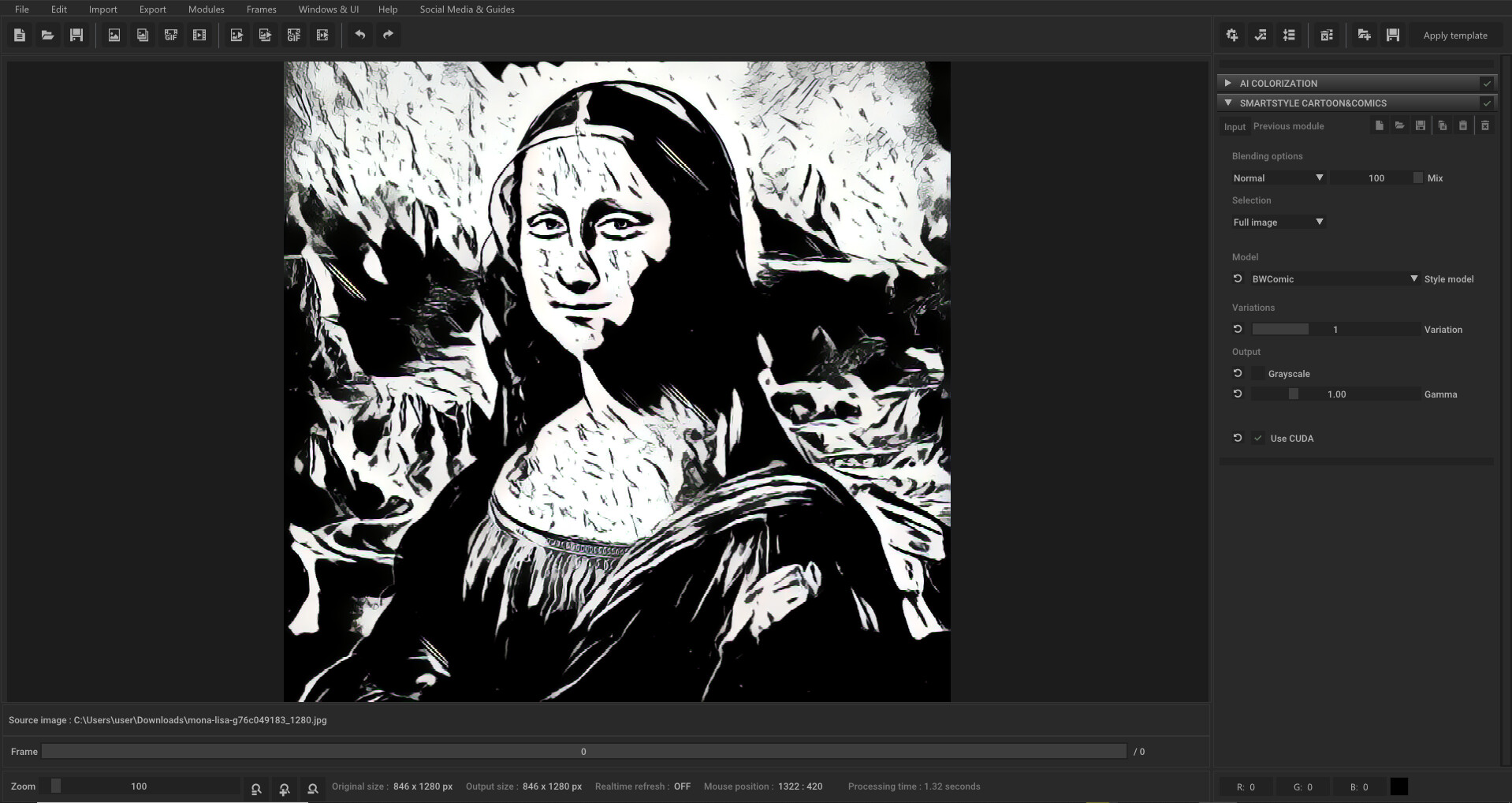Uncheck the Use CUDA option
This screenshot has height=803, width=1512.
point(1257,438)
